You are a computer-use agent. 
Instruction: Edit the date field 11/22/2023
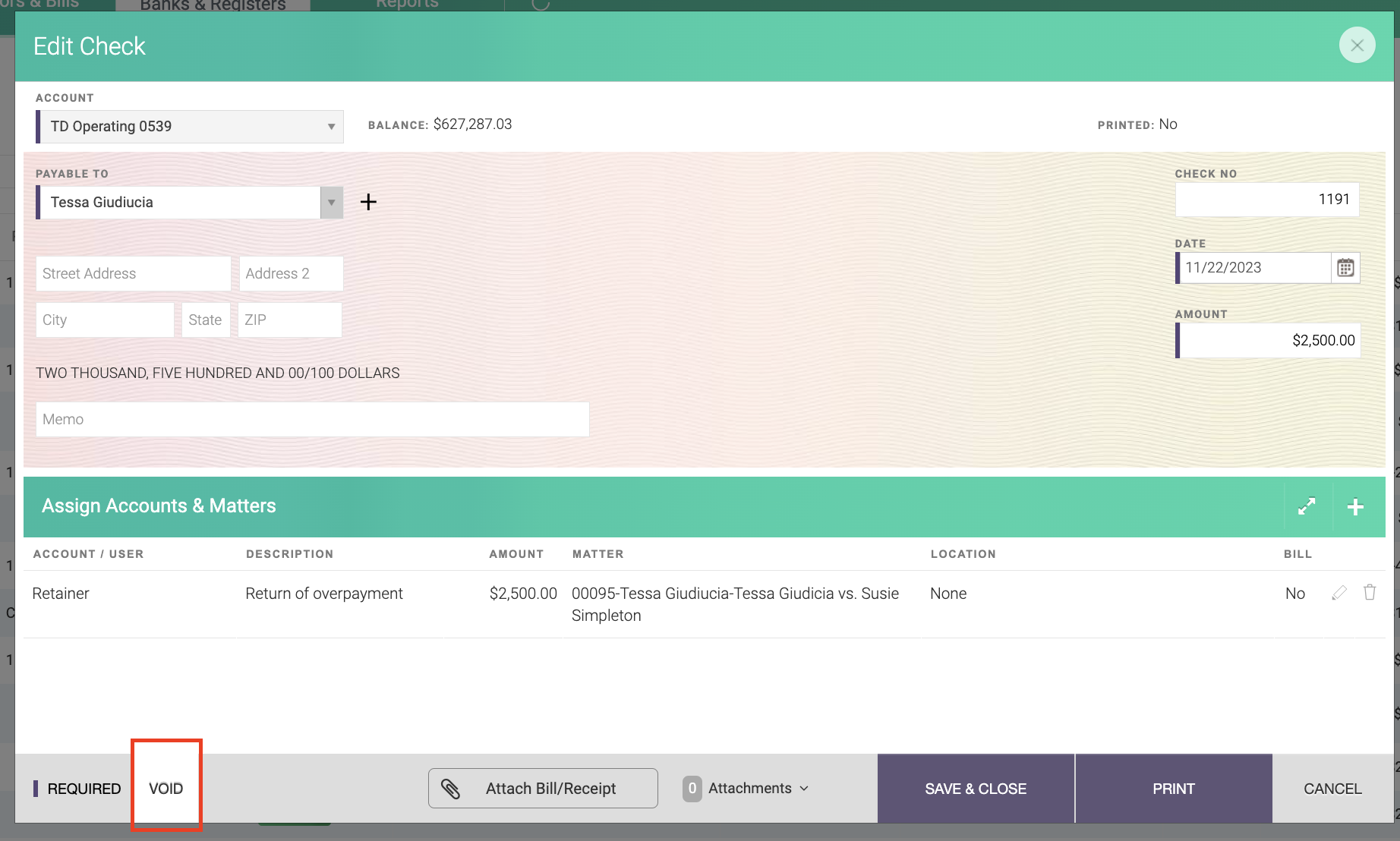(1253, 268)
